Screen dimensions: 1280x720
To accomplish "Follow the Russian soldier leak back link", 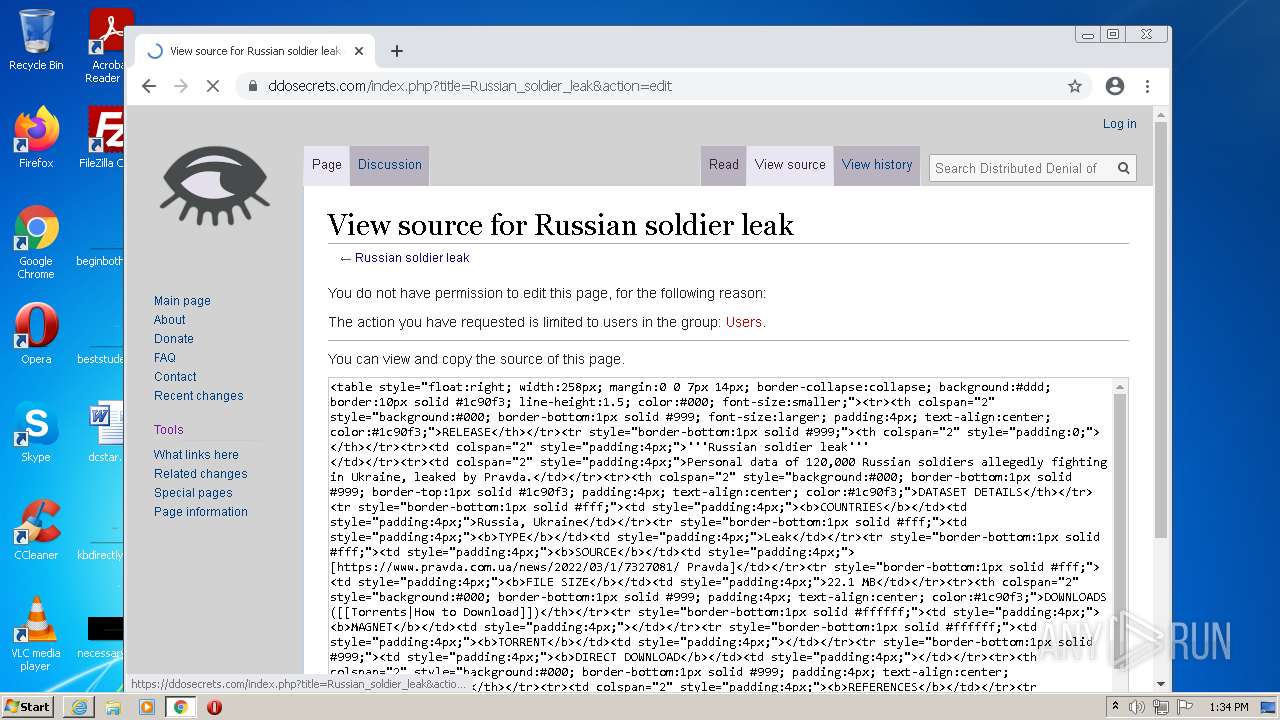I will point(412,258).
